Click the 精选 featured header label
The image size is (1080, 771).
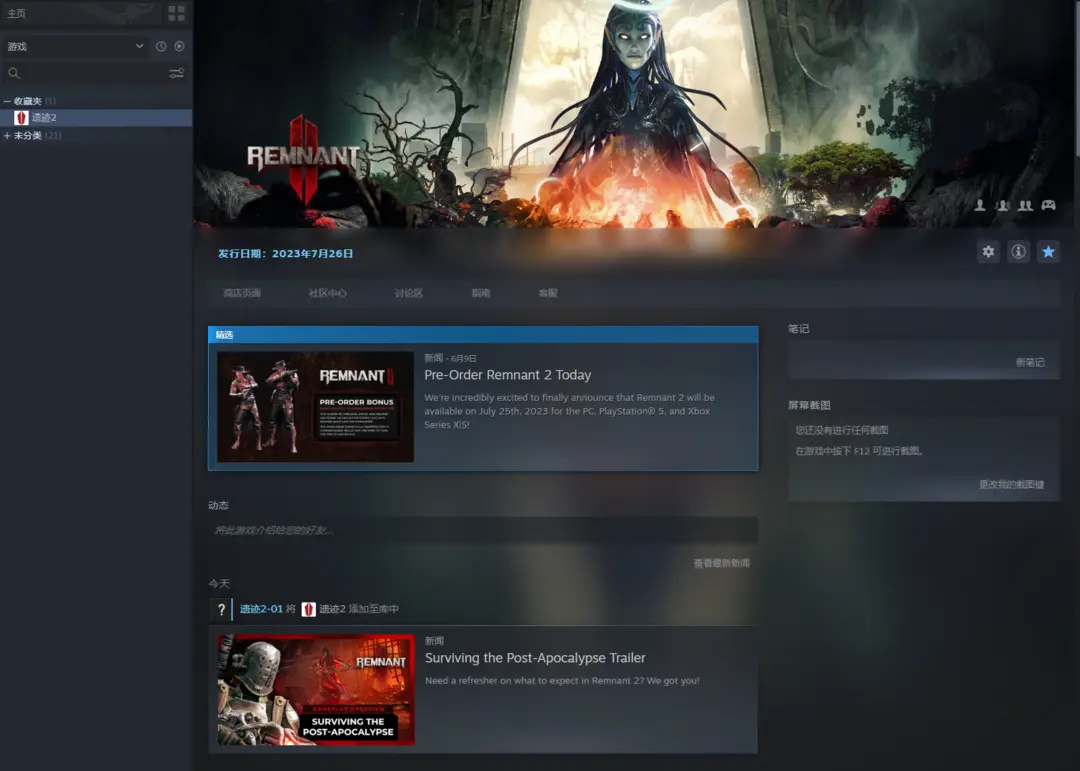pyautogui.click(x=225, y=335)
